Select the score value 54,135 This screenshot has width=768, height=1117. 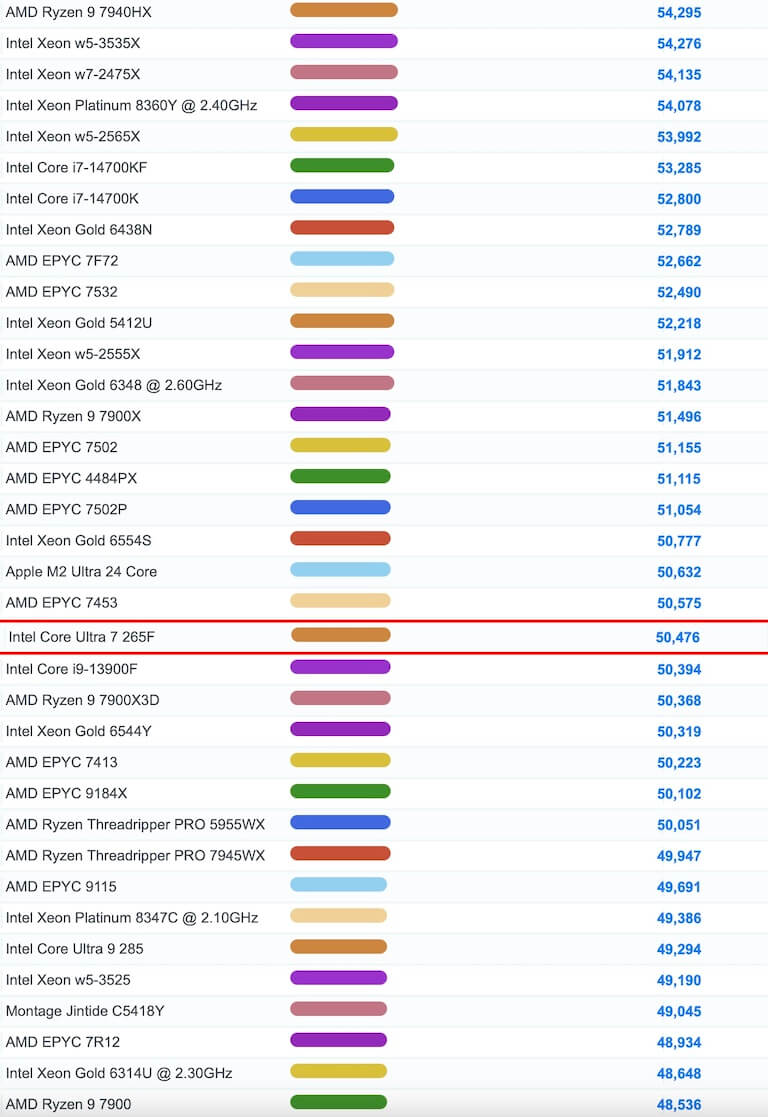tap(679, 75)
